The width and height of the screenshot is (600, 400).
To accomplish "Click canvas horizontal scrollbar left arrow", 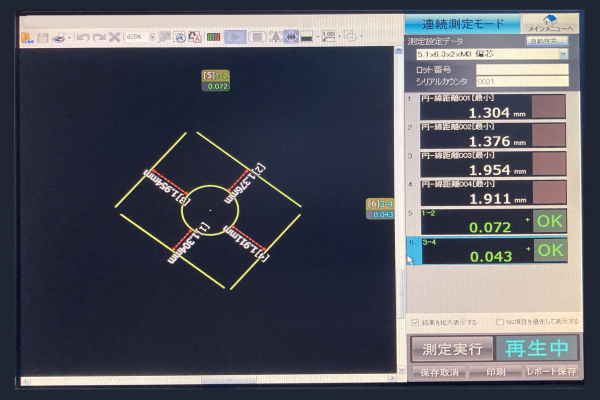I will point(26,380).
